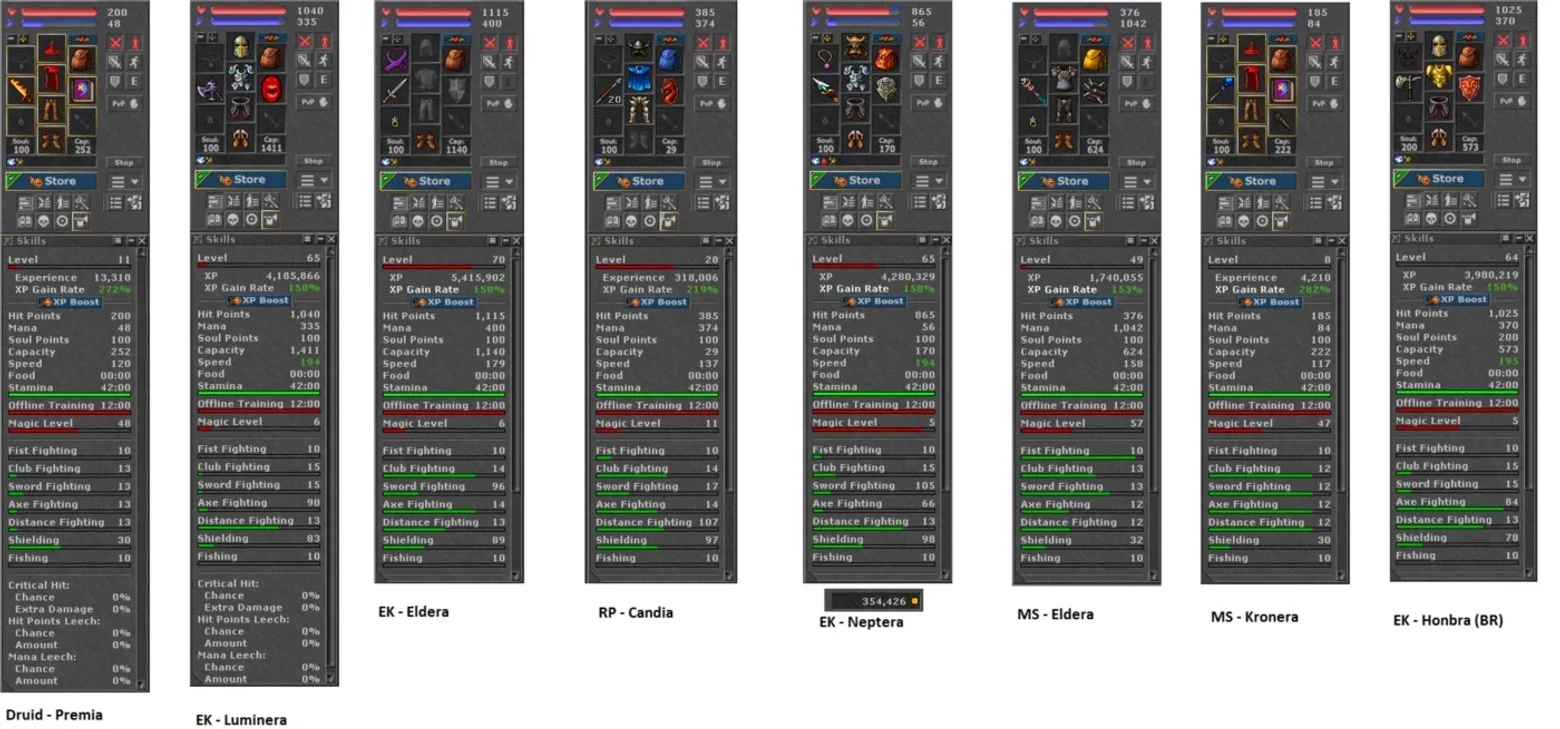The image size is (1560, 729).
Task: Open the brown backpack in EK - Luminera panel
Action: coord(270,58)
